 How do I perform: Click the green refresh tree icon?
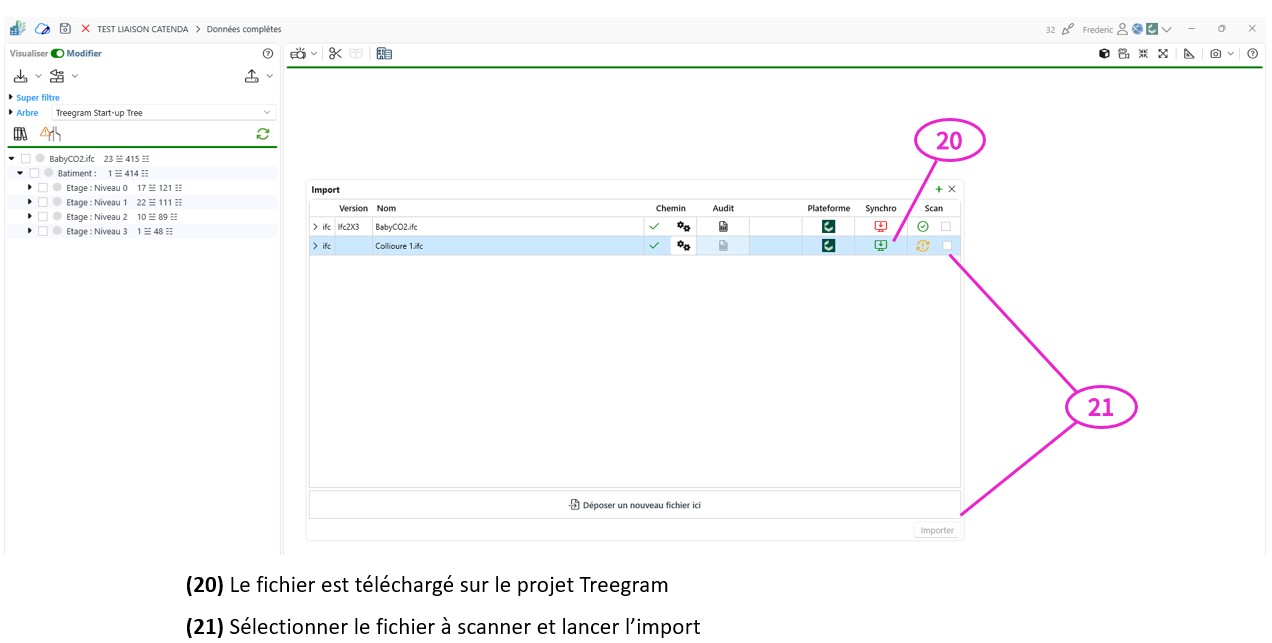[263, 134]
